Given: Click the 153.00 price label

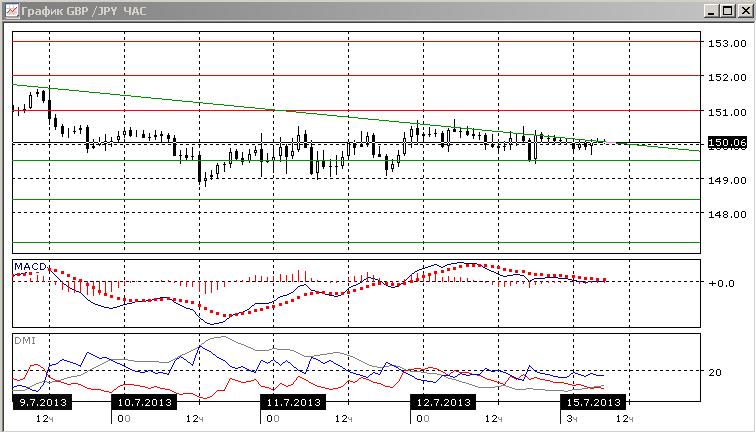Looking at the screenshot, I should click(727, 43).
